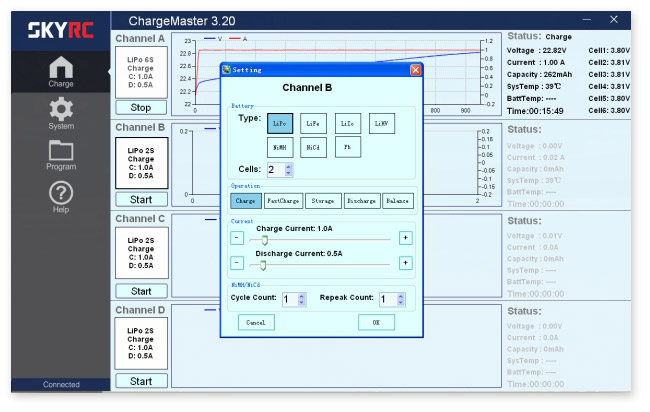
Task: Cancel the Channel B settings
Action: point(256,322)
